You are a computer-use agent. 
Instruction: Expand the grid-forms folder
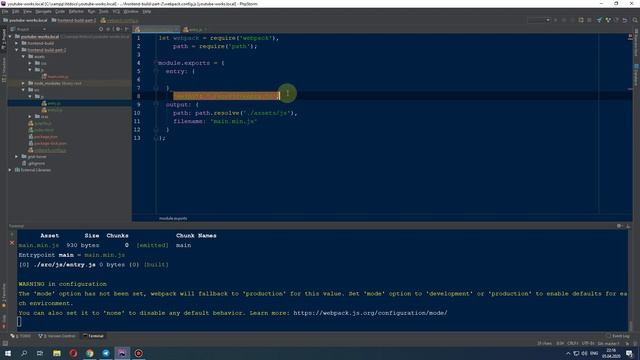(17, 157)
